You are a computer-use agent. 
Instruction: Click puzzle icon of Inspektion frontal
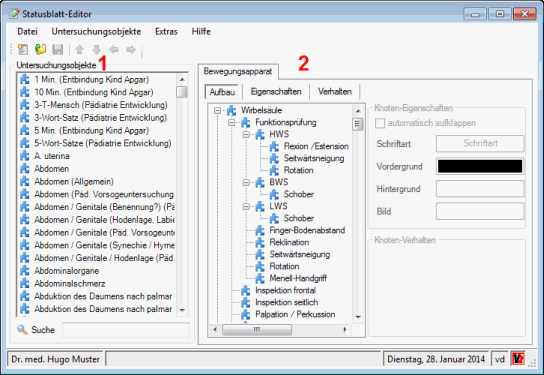(x=246, y=290)
